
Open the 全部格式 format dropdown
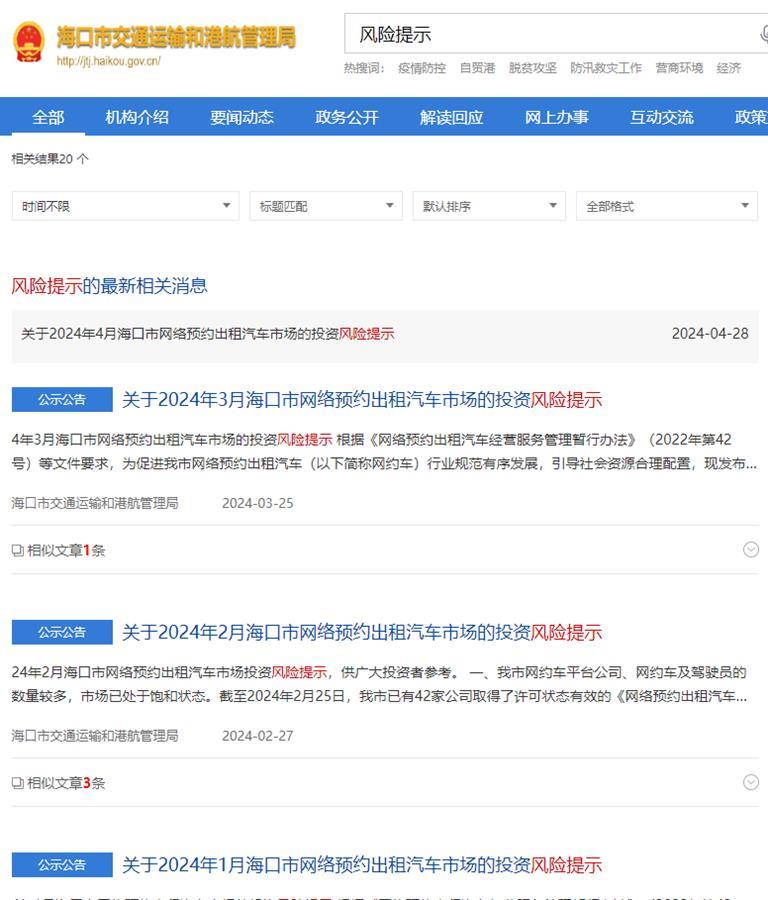(x=667, y=206)
